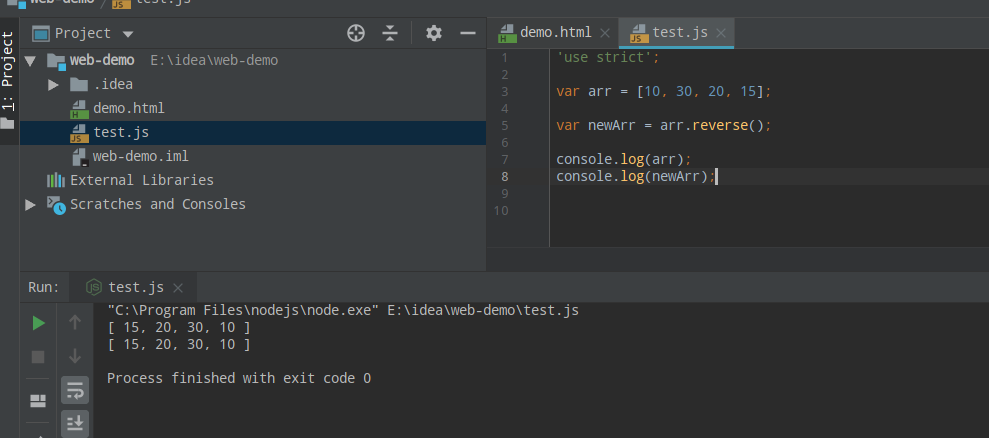Select the .idea folder row
Viewport: 989px width, 438px height.
point(253,85)
